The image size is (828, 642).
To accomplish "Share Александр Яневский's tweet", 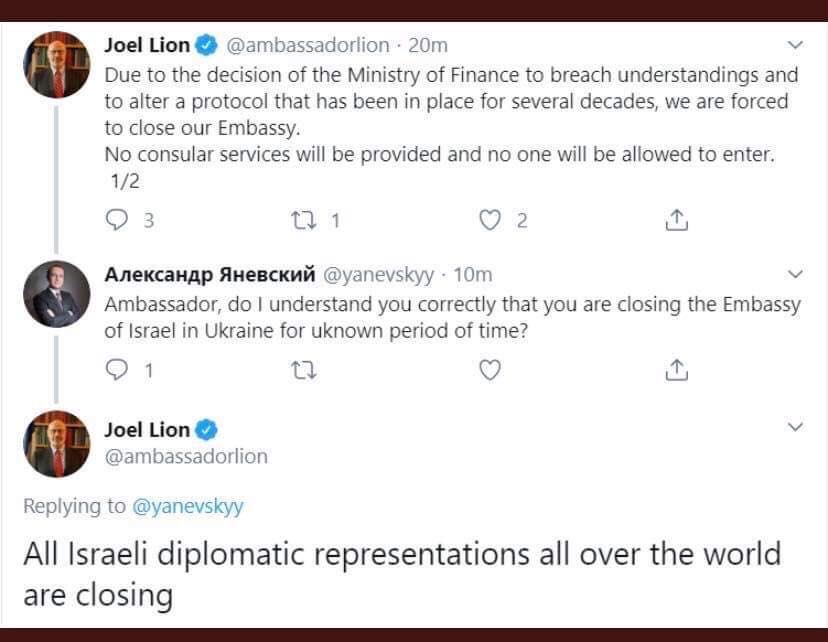I will point(676,370).
